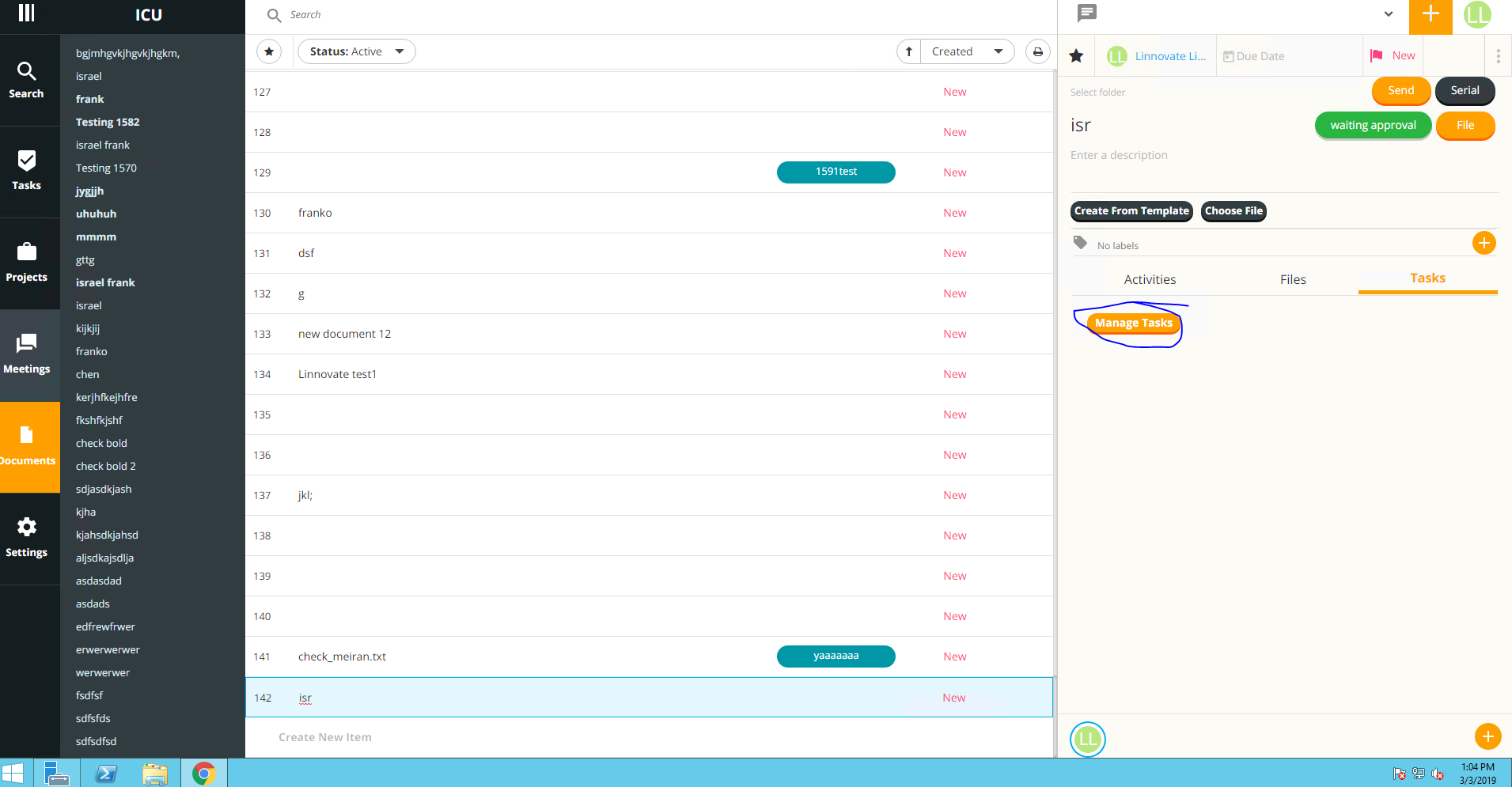Image resolution: width=1512 pixels, height=787 pixels.
Task: Click the magnifier icon in search bar
Action: [x=274, y=15]
